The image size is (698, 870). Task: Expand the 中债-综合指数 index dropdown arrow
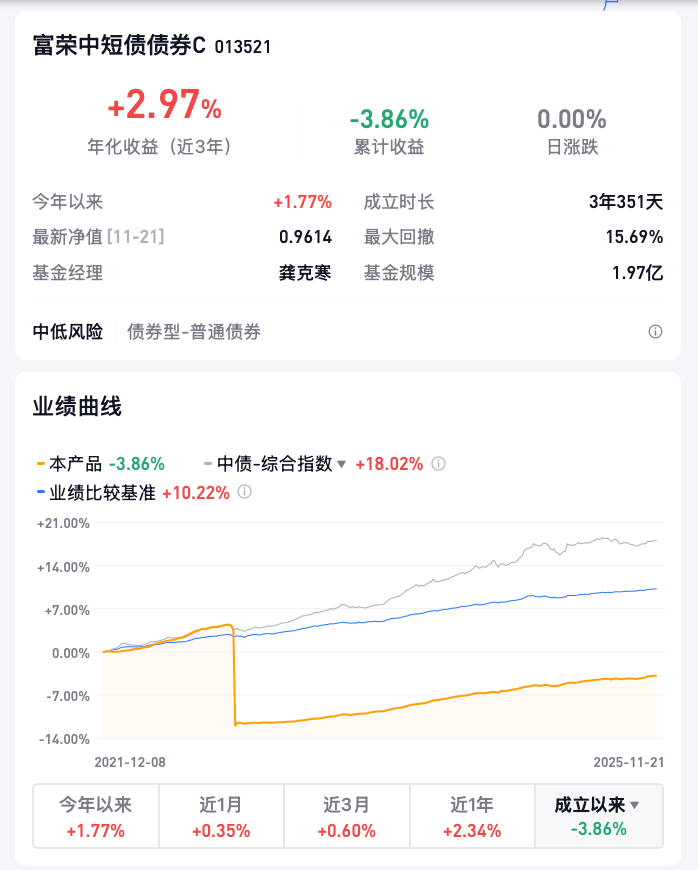pos(341,464)
